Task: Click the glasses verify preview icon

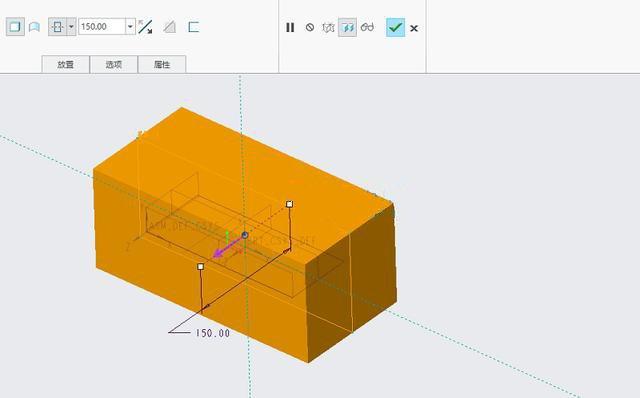Action: point(367,27)
